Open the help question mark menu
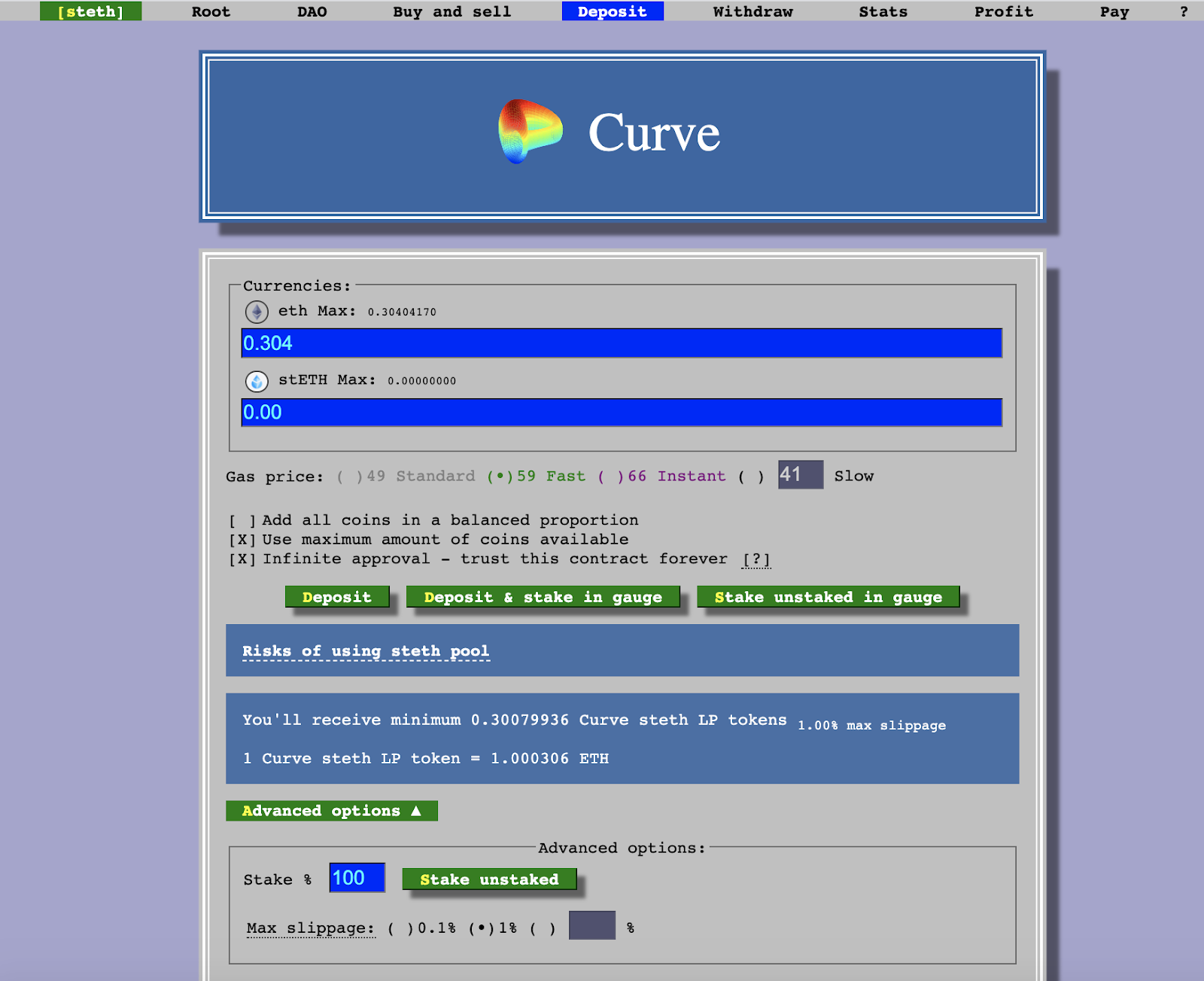The width and height of the screenshot is (1204, 981). pyautogui.click(x=1184, y=11)
